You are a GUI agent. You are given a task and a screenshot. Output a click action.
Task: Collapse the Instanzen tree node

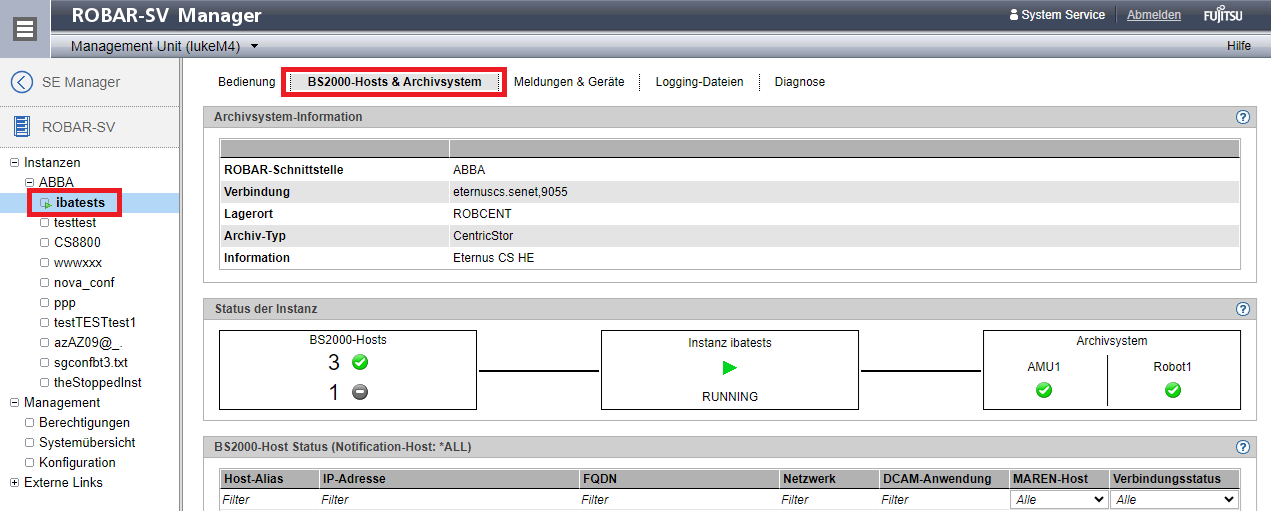[x=14, y=162]
